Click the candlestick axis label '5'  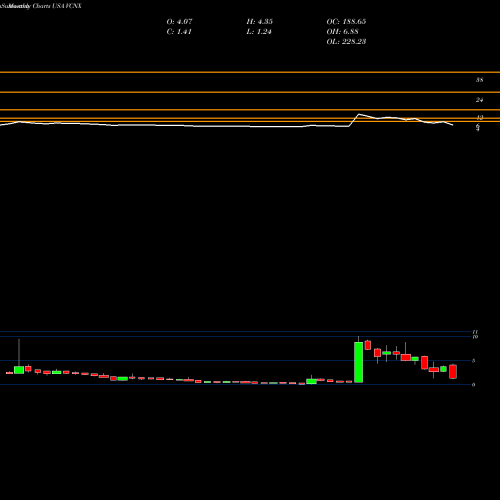point(474,361)
